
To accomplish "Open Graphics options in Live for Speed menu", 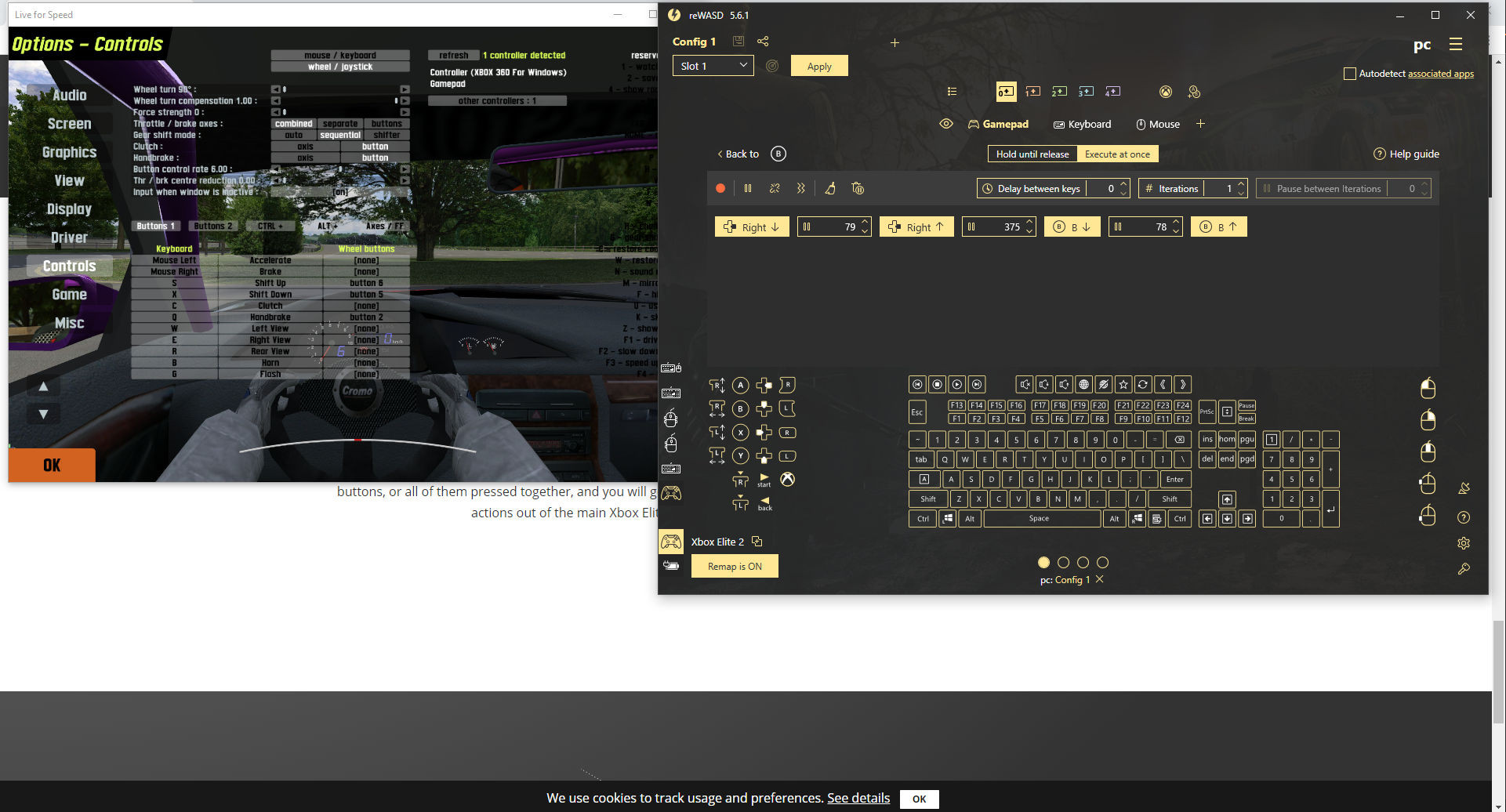I will click(70, 152).
